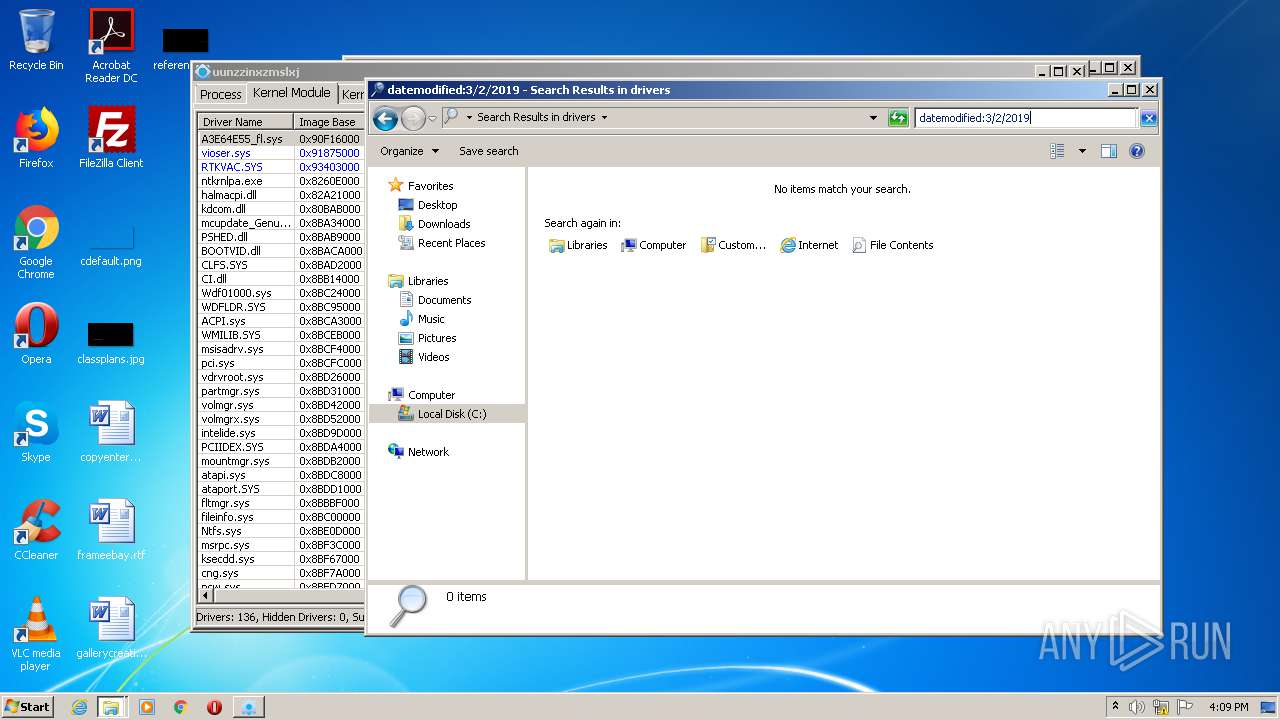Screen dimensions: 1280x720
Task: Search again in Computer
Action: 654,245
